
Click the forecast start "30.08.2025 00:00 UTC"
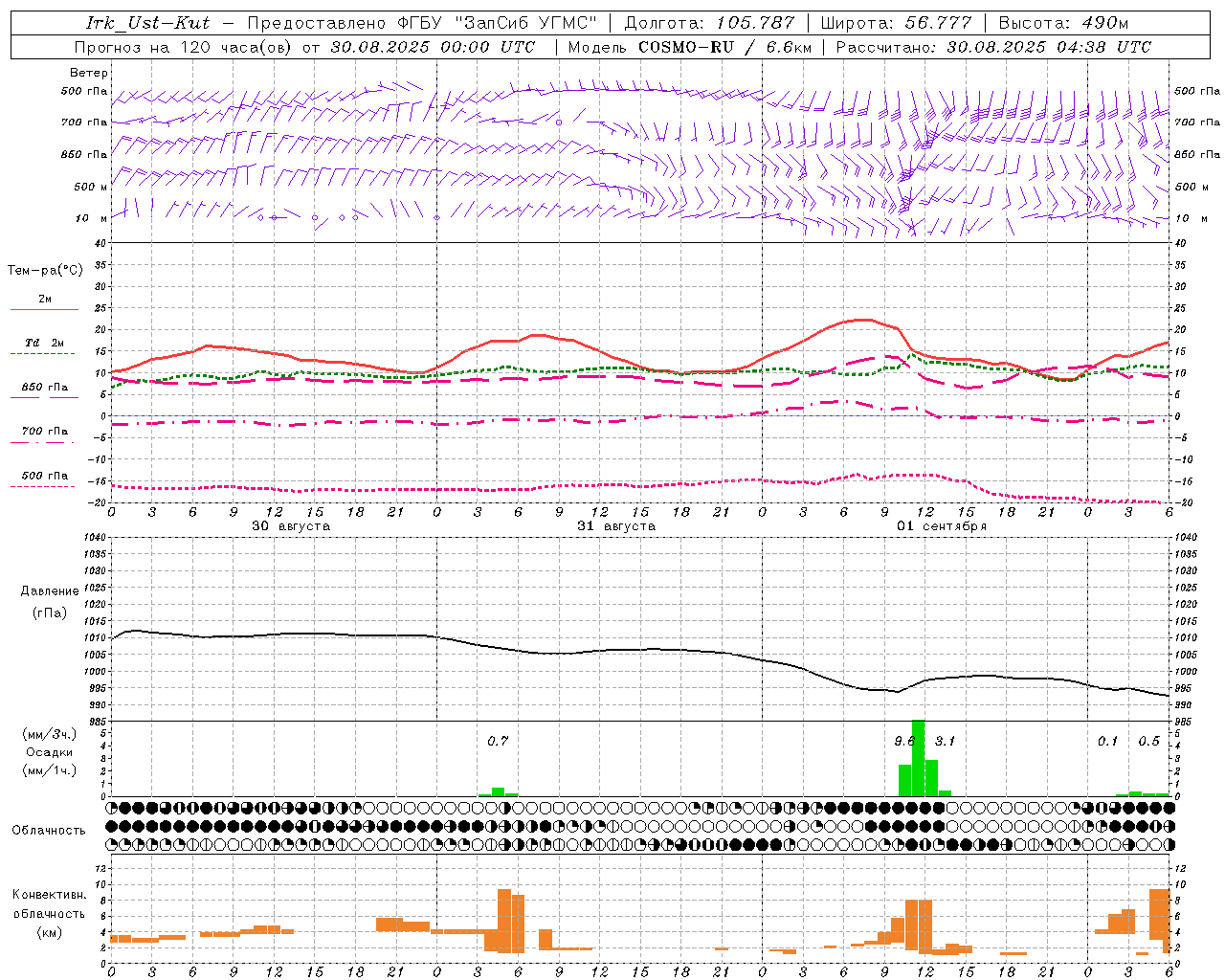tap(433, 47)
